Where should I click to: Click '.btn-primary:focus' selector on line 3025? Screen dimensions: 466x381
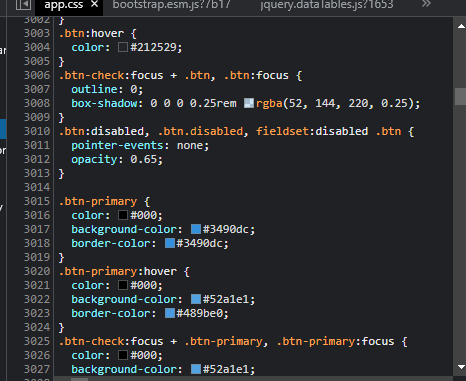coord(335,341)
